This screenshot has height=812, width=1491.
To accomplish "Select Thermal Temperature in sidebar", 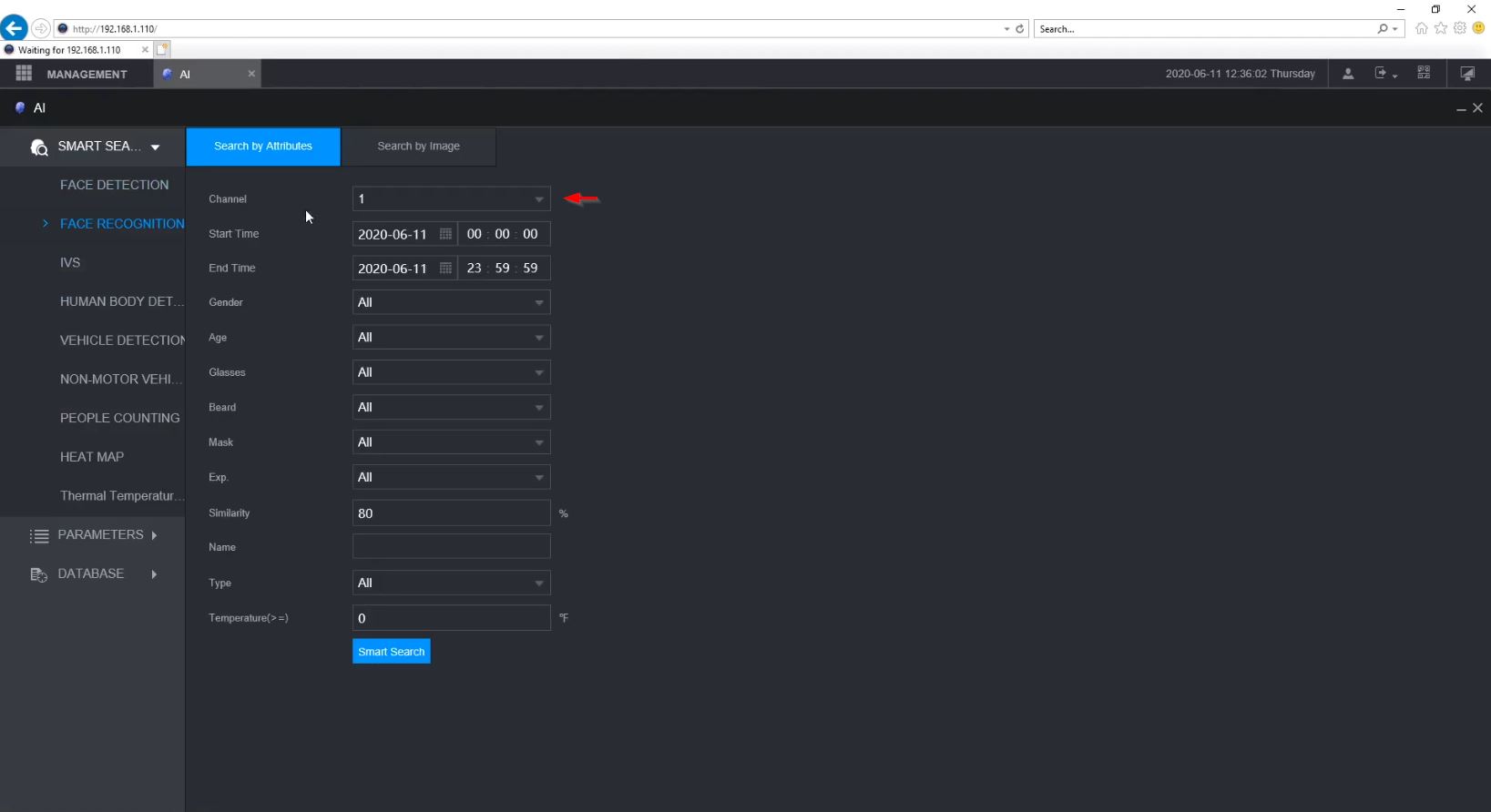I will click(x=122, y=496).
